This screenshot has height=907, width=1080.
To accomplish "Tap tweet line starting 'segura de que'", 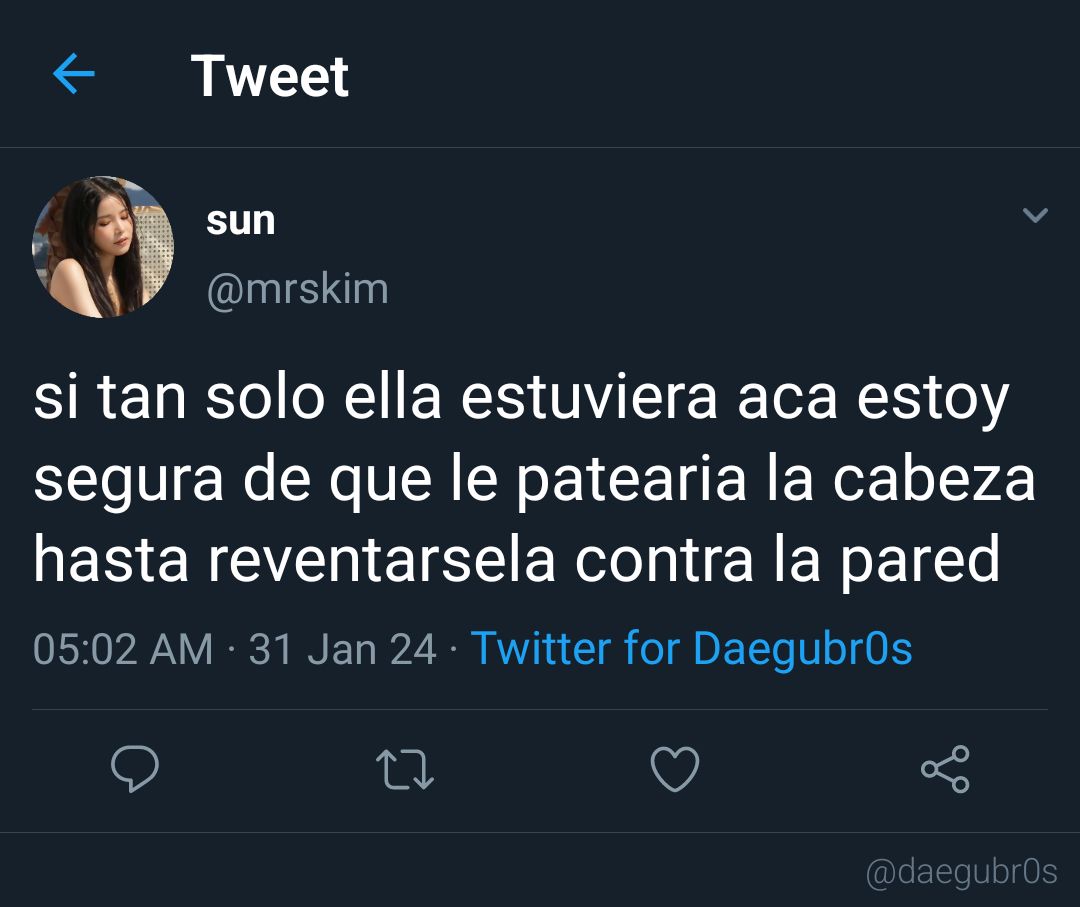I will pos(534,480).
